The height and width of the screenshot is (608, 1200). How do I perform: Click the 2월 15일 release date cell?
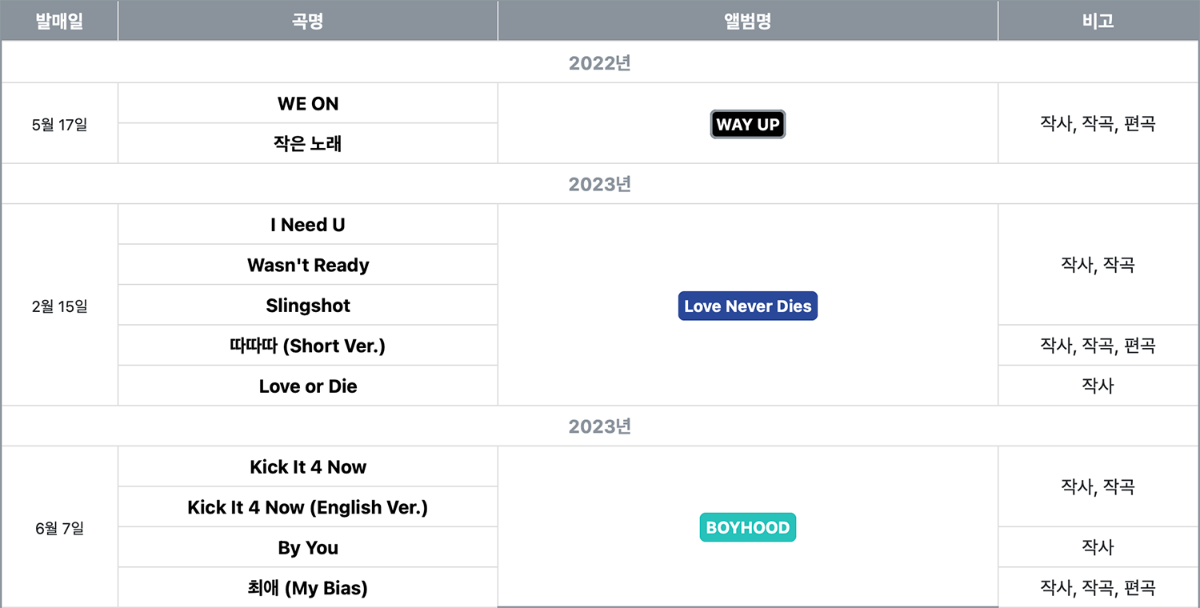(60, 306)
